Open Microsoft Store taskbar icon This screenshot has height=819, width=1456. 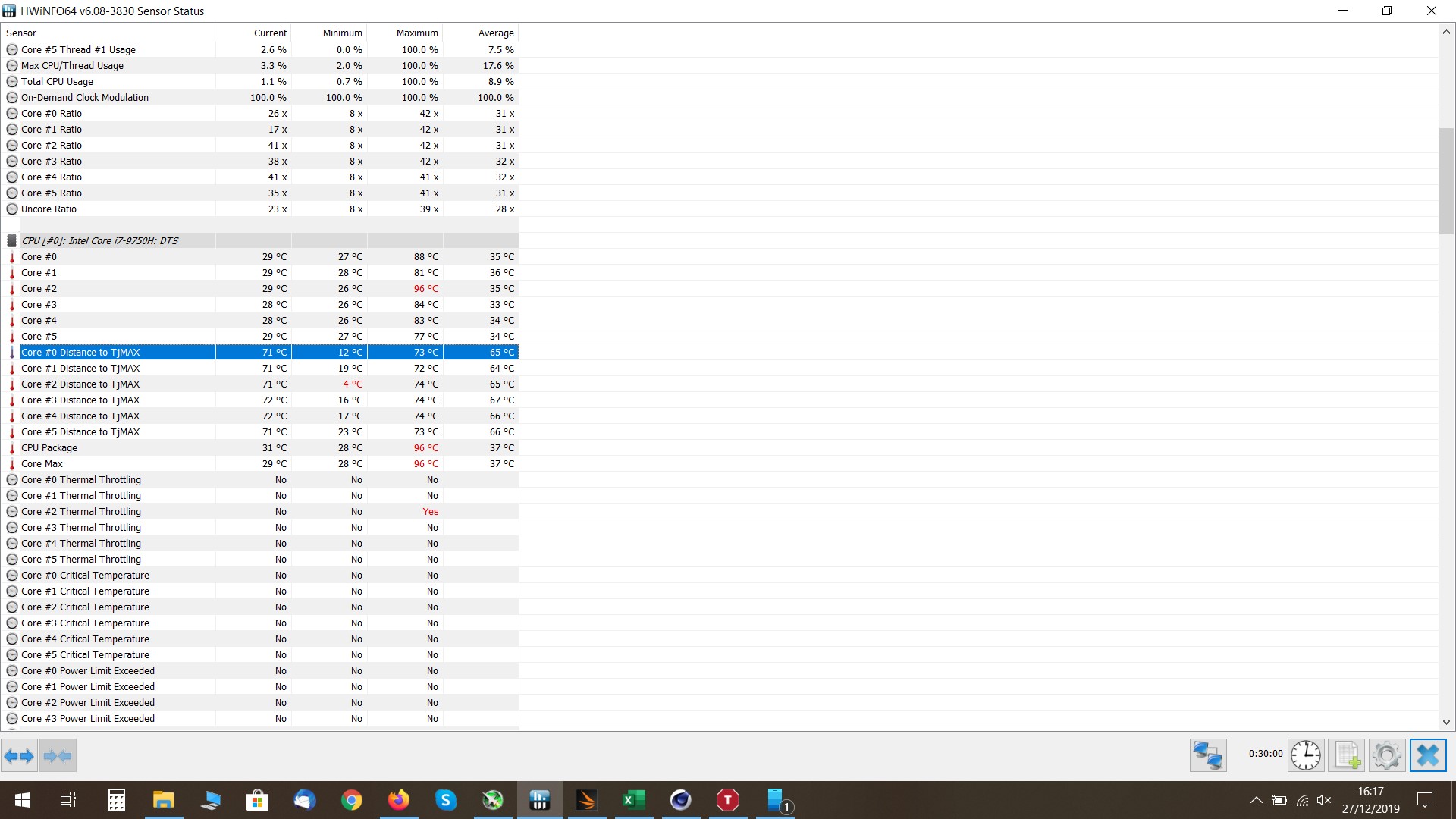click(x=257, y=800)
